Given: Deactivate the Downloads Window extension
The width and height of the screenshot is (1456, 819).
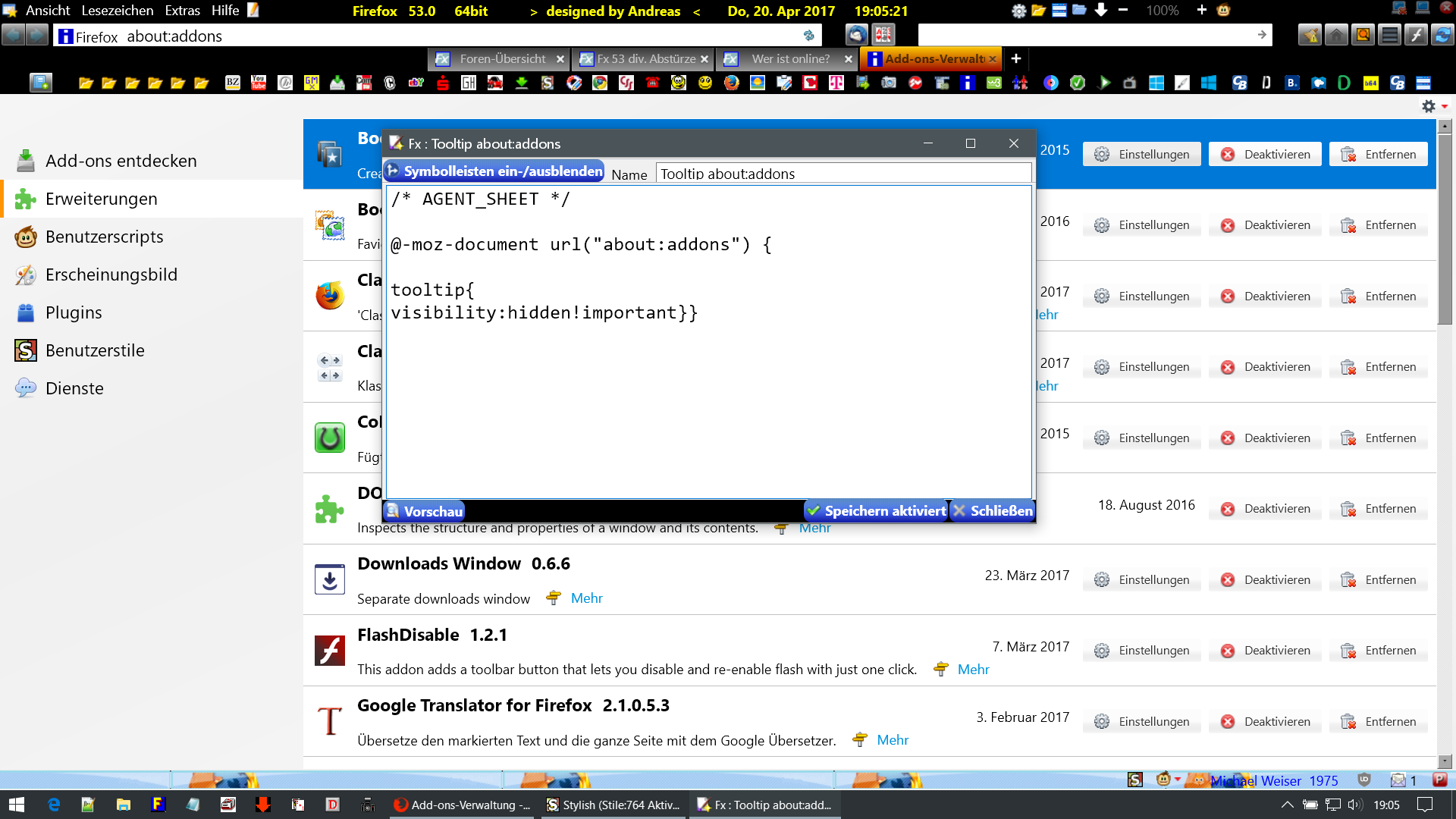Looking at the screenshot, I should click(x=1265, y=580).
